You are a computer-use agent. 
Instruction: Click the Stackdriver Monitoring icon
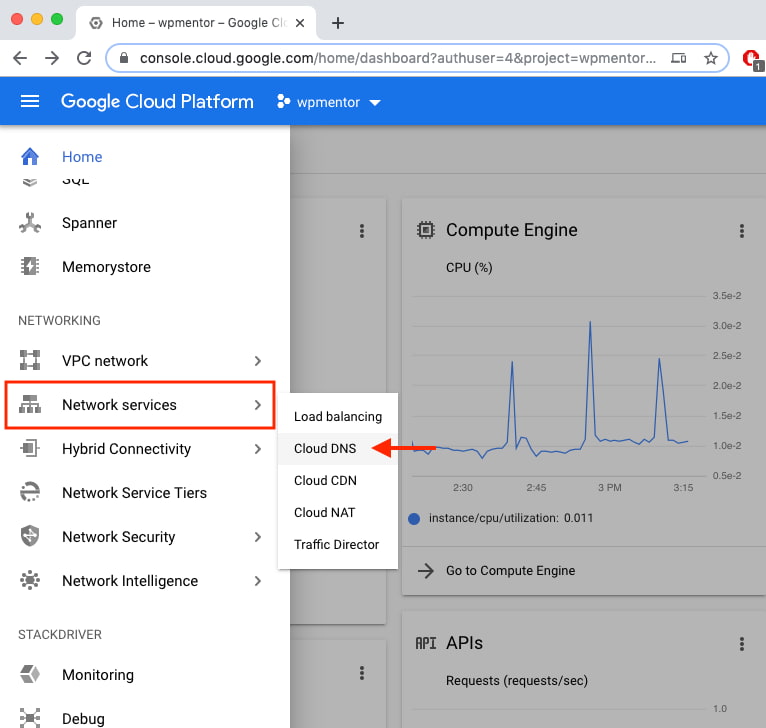[x=30, y=674]
